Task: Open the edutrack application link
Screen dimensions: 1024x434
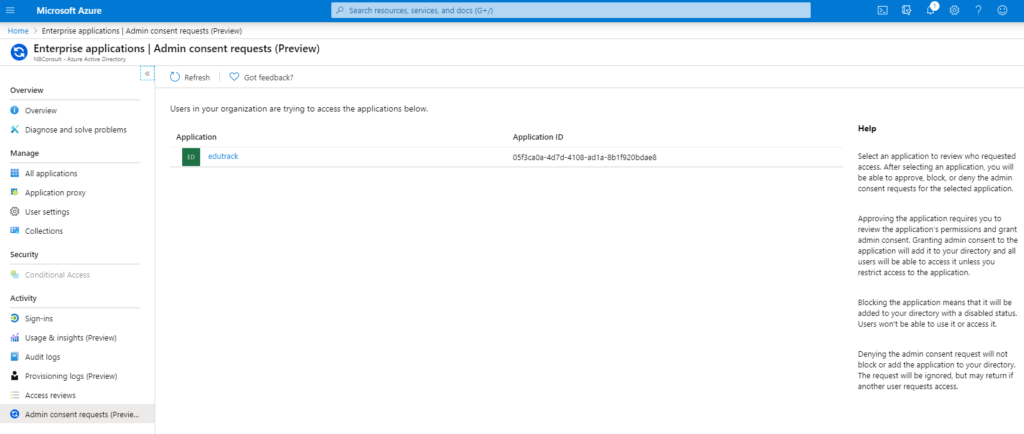Action: (223, 156)
